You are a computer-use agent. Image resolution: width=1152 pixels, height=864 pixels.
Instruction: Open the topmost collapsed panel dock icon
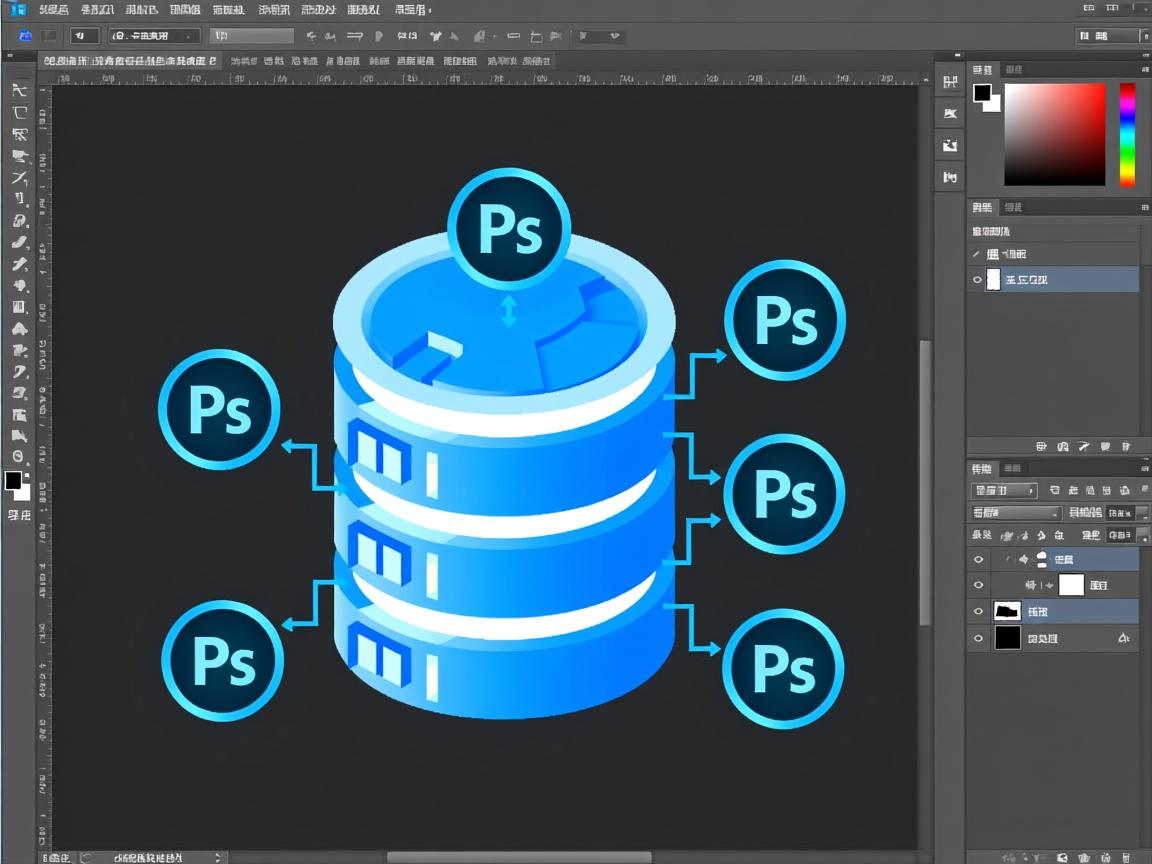point(949,83)
